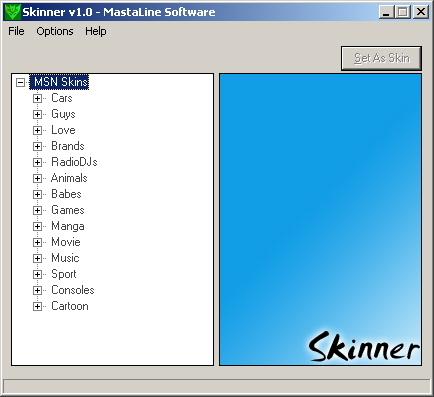Open the Help menu

click(96, 31)
